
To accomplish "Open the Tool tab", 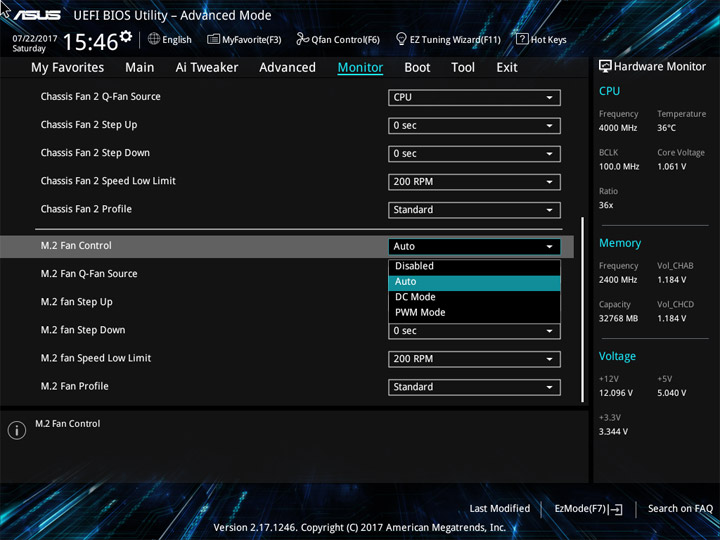I will 463,68.
